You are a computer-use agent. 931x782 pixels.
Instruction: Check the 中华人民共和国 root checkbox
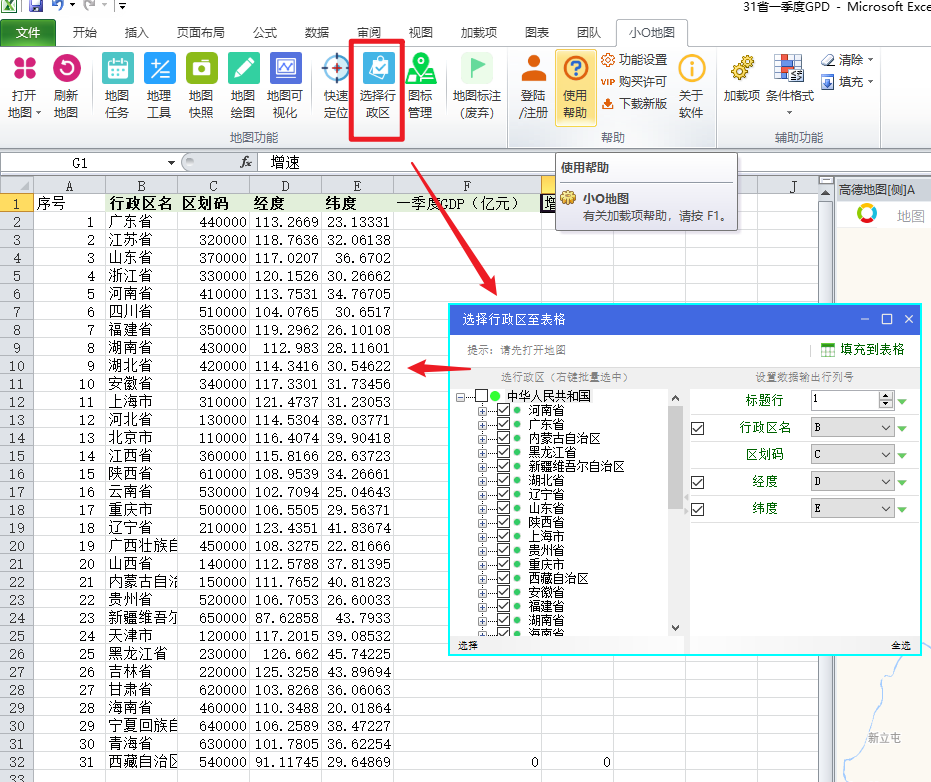coord(482,395)
